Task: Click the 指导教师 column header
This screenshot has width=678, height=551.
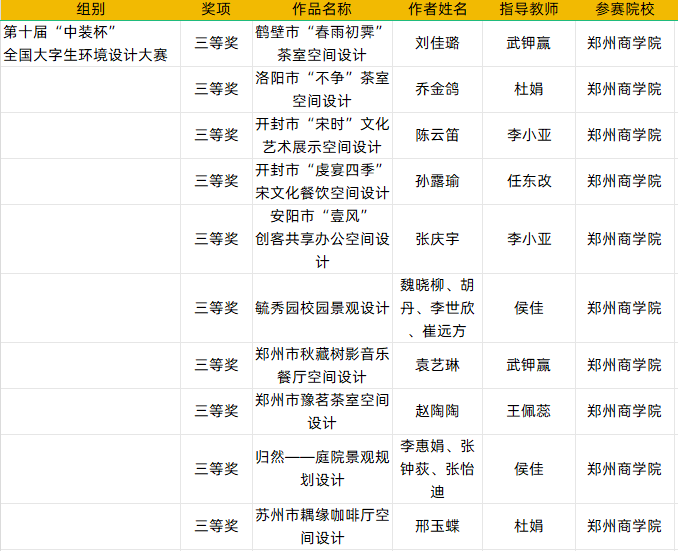Action: pos(528,9)
